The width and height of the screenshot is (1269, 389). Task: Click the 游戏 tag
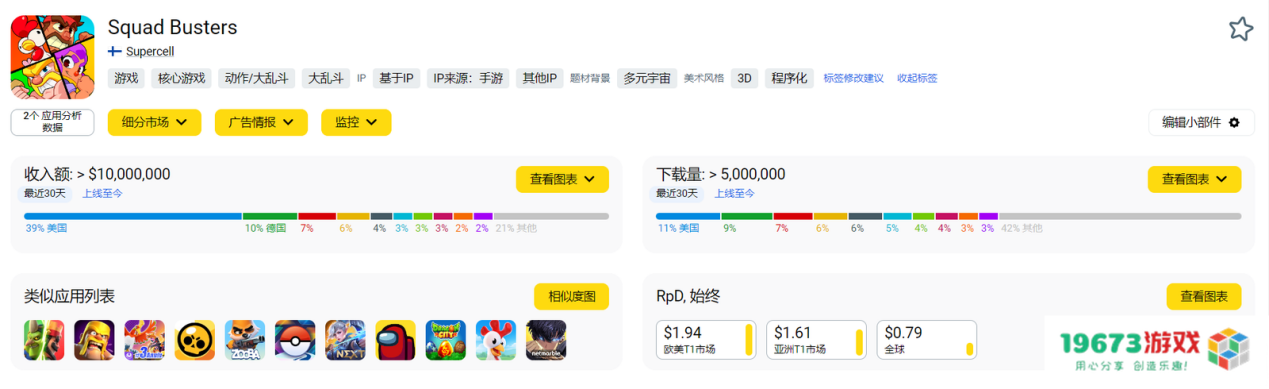coord(127,78)
